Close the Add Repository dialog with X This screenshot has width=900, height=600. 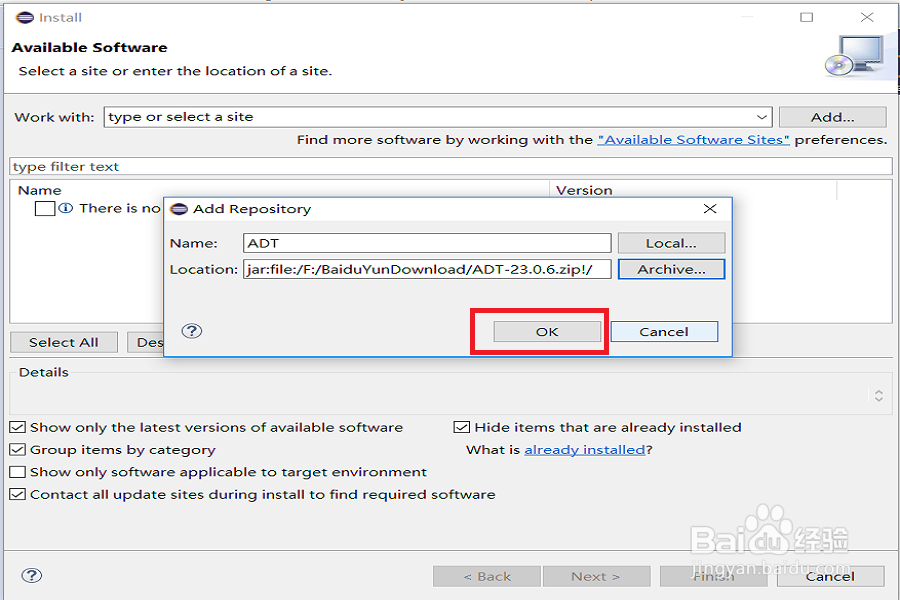pos(710,209)
